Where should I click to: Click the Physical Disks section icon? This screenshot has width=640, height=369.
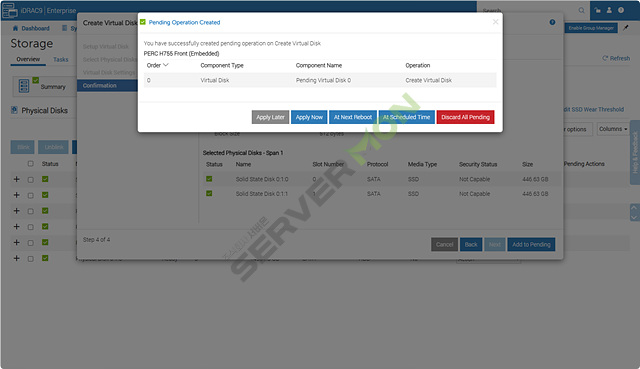pos(14,110)
